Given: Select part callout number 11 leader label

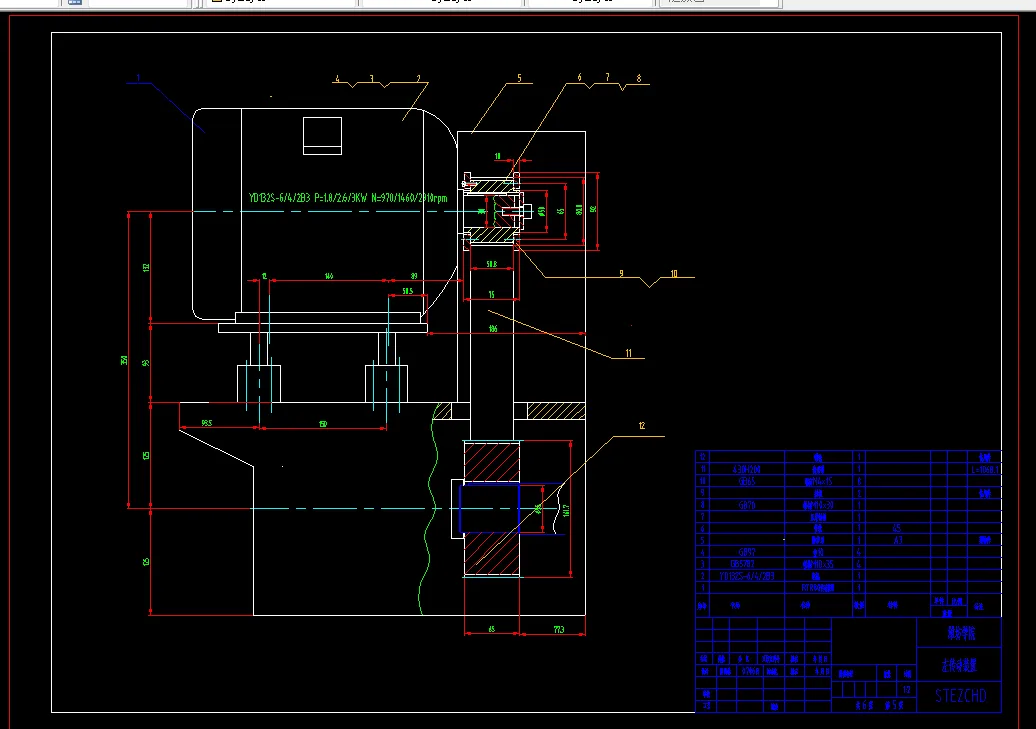Looking at the screenshot, I should (x=628, y=353).
